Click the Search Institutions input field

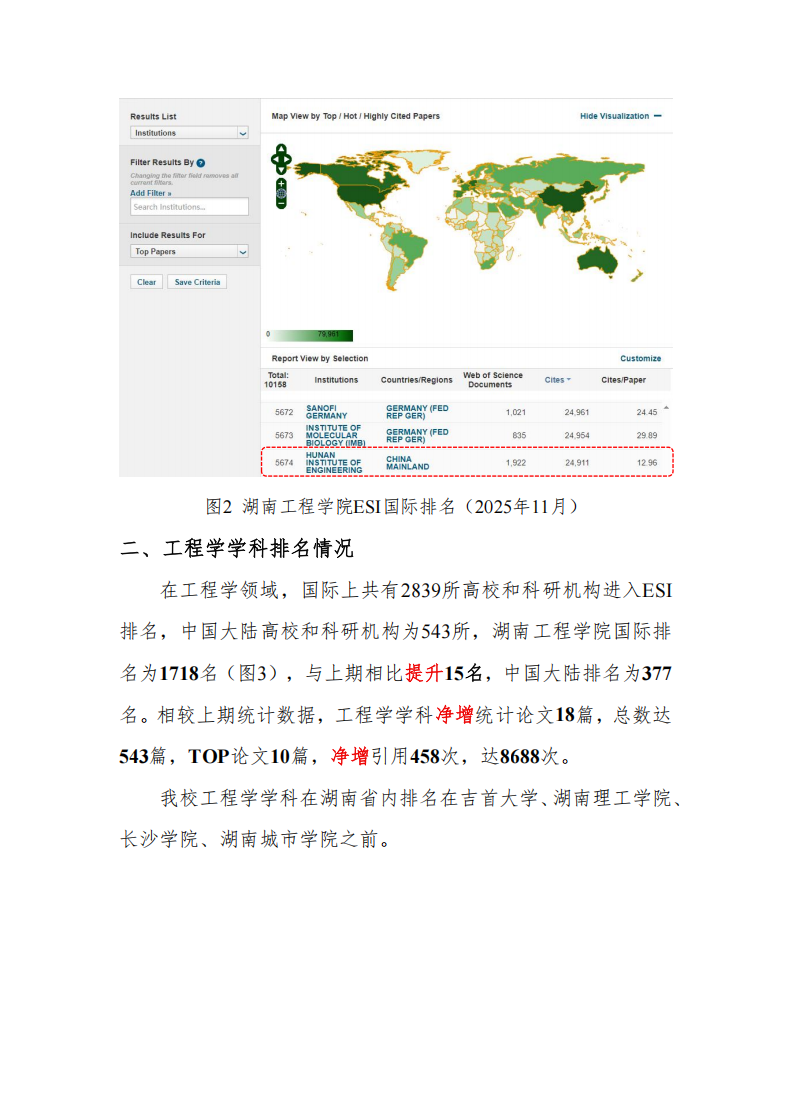189,207
